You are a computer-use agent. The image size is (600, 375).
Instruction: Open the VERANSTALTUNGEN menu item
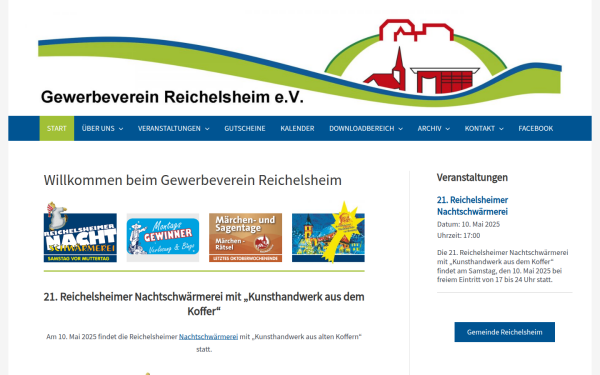tap(169, 129)
